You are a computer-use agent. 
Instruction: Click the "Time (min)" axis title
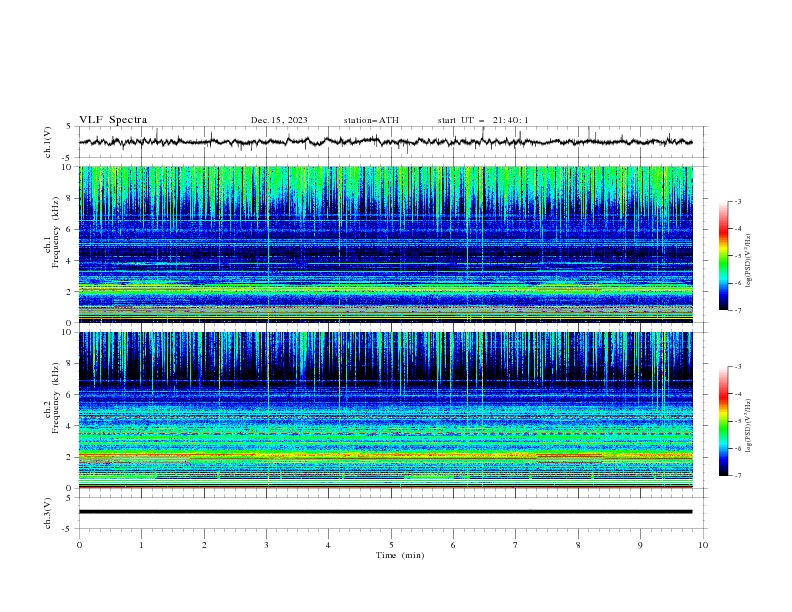coord(400,555)
